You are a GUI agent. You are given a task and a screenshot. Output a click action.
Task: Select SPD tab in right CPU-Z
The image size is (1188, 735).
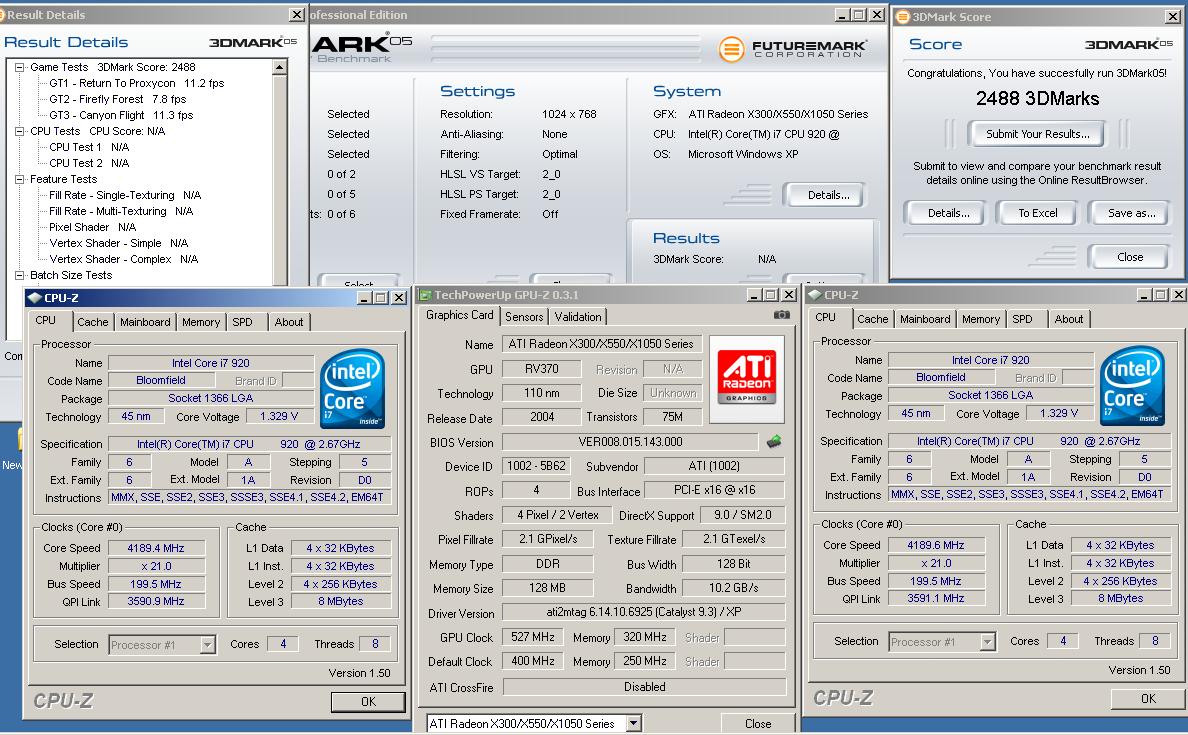(x=1022, y=319)
